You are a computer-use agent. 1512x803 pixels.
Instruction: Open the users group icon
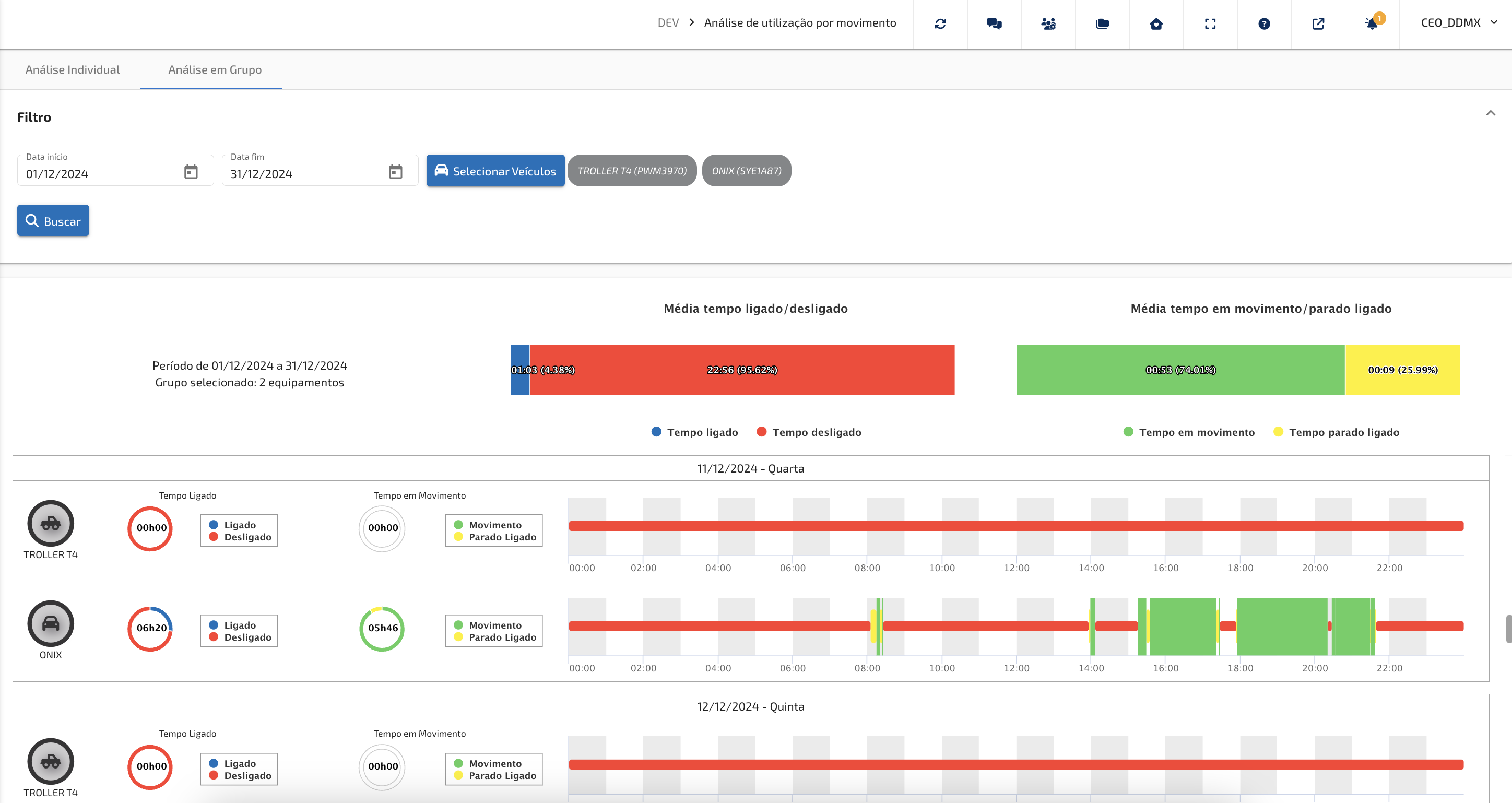coord(1048,23)
